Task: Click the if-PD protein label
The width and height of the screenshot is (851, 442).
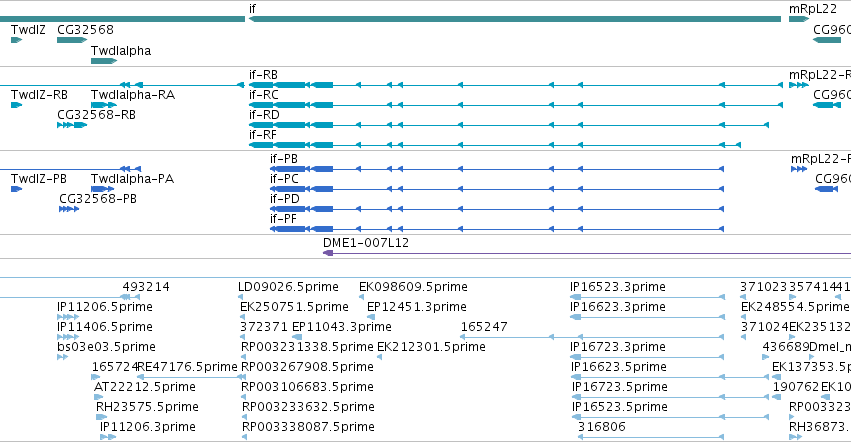Action: 285,199
